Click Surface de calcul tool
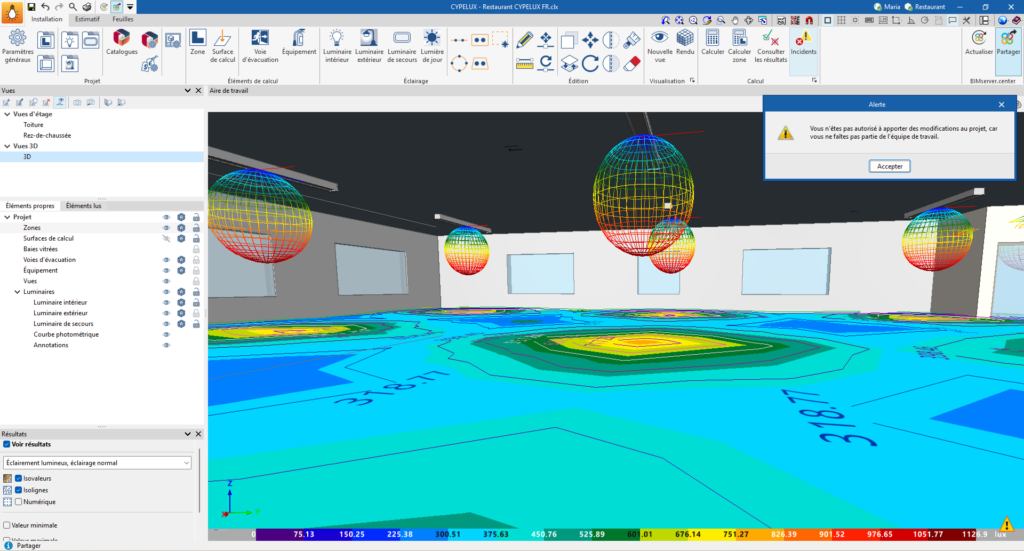This screenshot has width=1024, height=551. coord(224,44)
